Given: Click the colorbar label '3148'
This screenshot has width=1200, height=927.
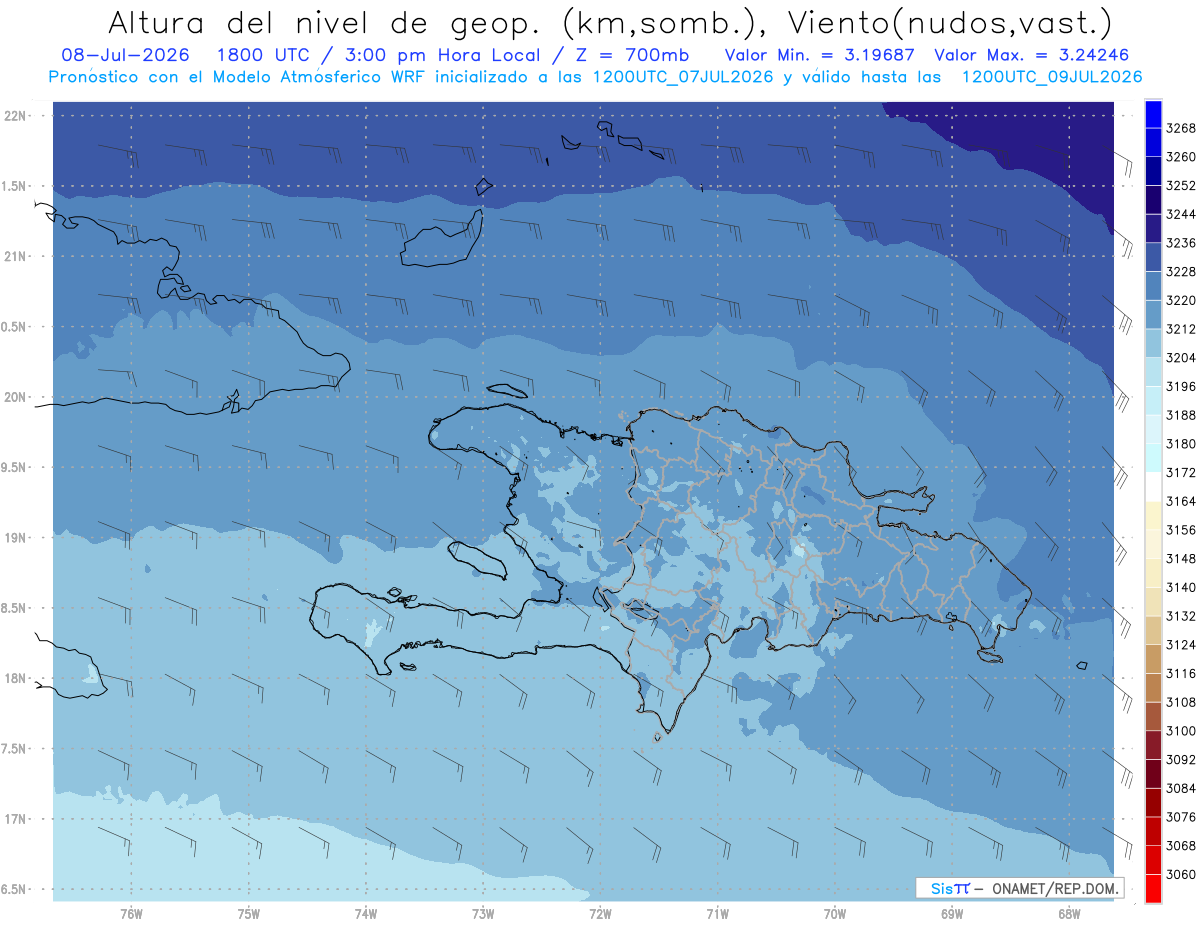Looking at the screenshot, I should pos(1181,559).
